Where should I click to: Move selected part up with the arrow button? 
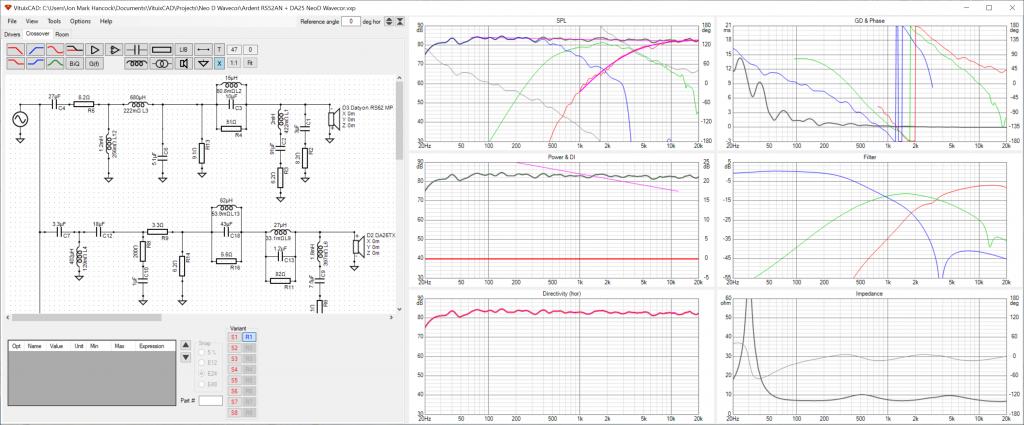click(x=185, y=344)
